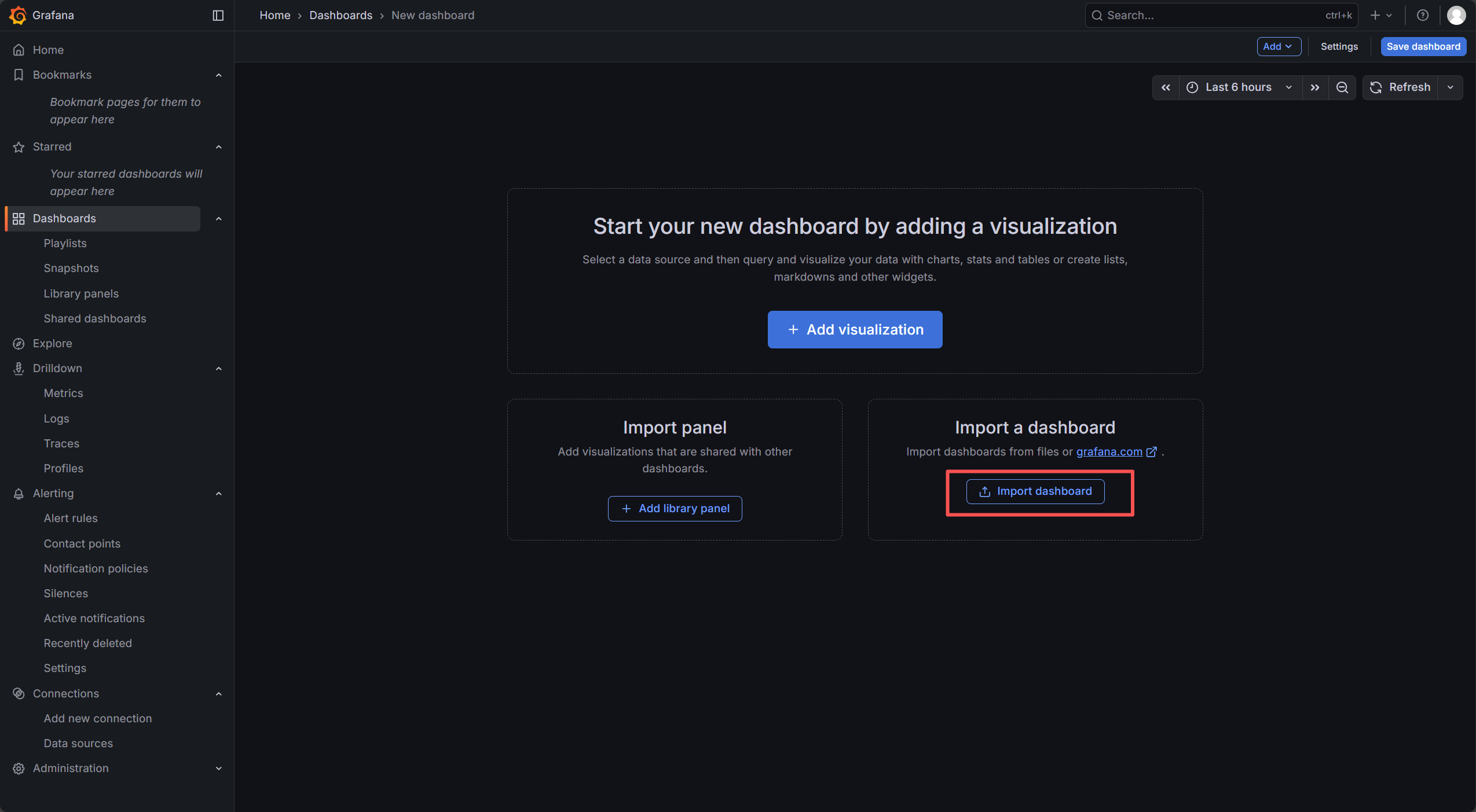The width and height of the screenshot is (1476, 812).
Task: Collapse the Bookmarks section chevron
Action: pyautogui.click(x=218, y=75)
